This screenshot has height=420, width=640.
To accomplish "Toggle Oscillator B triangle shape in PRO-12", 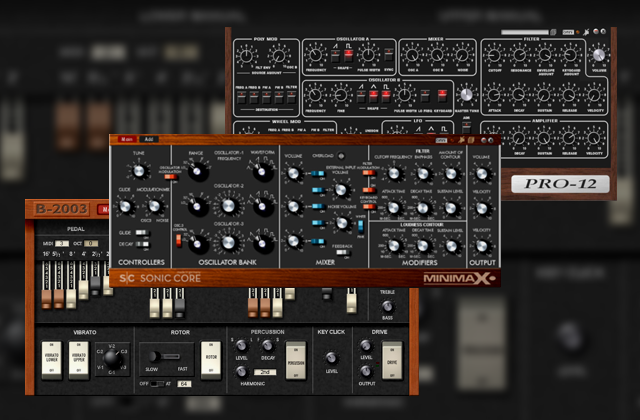I will point(373,96).
